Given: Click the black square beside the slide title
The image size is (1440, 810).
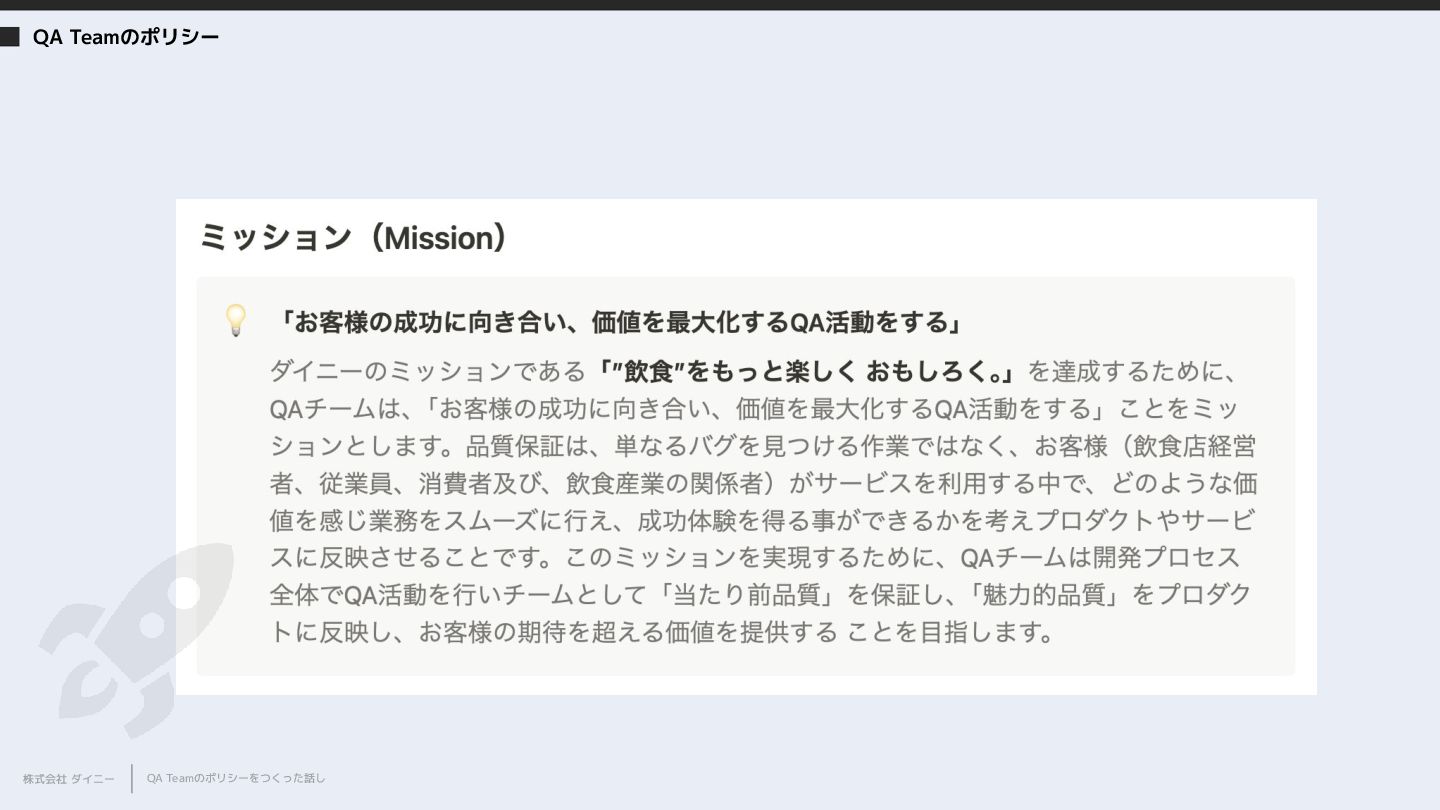Looking at the screenshot, I should point(9,37).
